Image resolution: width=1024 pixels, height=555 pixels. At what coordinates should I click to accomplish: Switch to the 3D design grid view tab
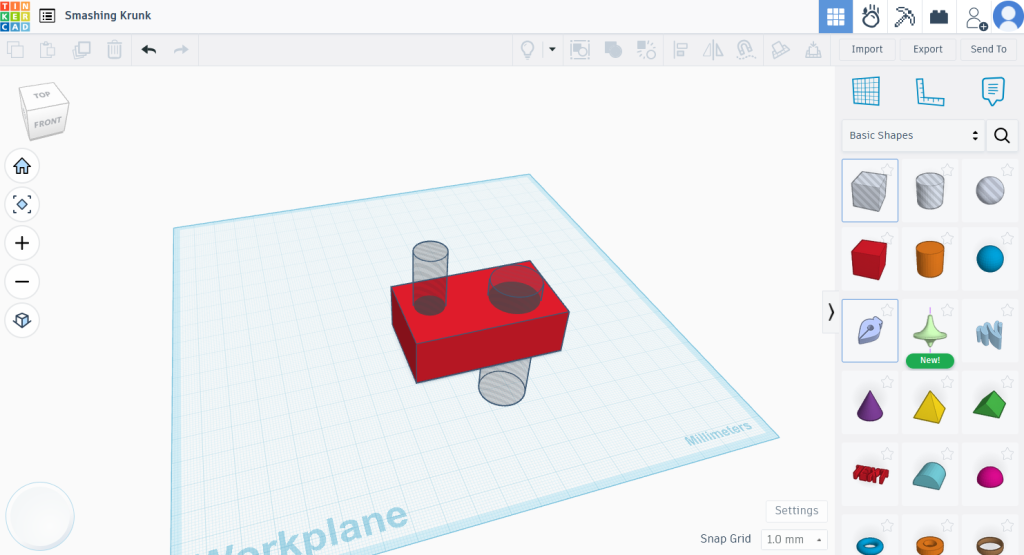coord(835,17)
